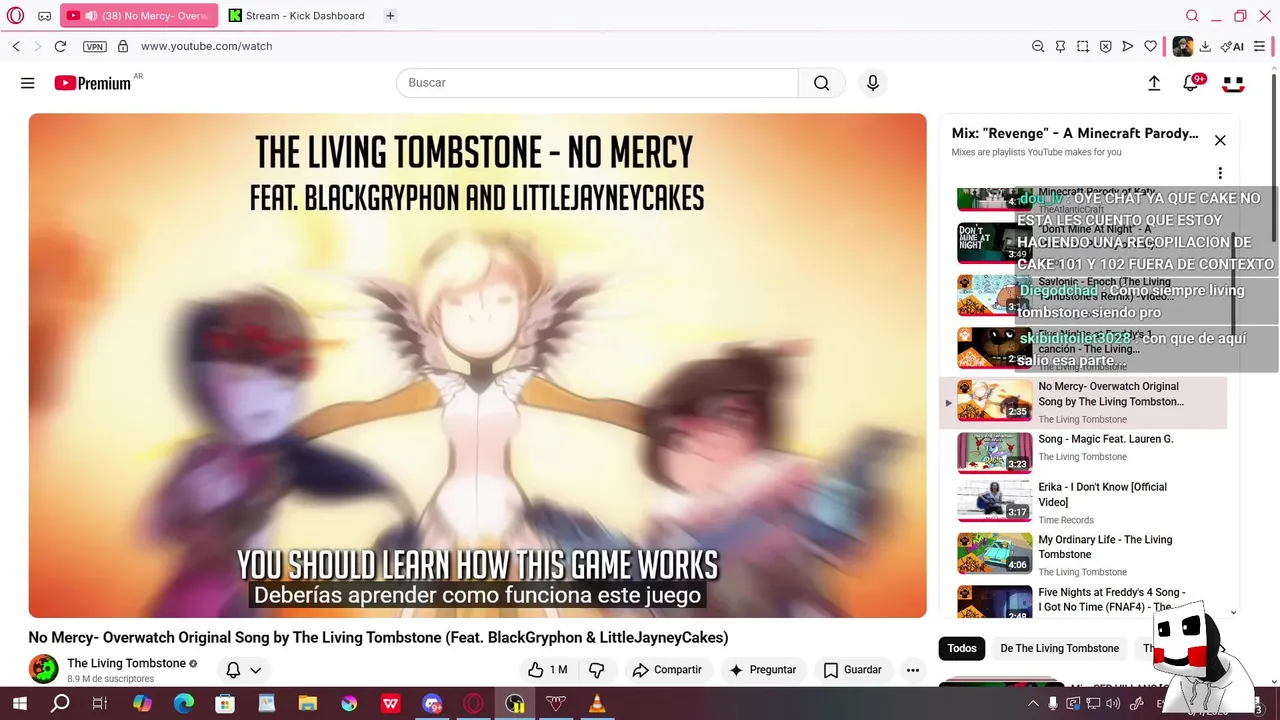This screenshot has height=720, width=1280.
Task: Select the Todos filter chip
Action: [962, 648]
